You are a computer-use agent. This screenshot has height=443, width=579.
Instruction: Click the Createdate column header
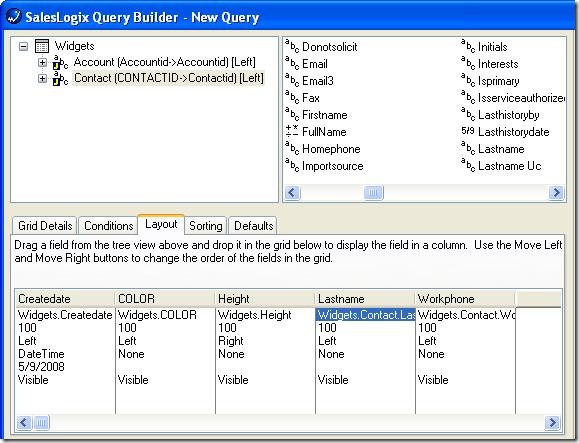click(x=65, y=299)
